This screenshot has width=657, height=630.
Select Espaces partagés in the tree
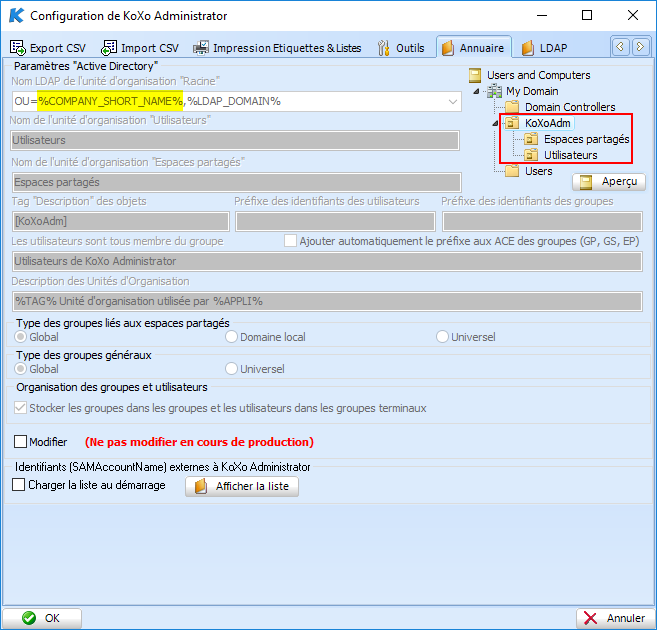tap(586, 139)
